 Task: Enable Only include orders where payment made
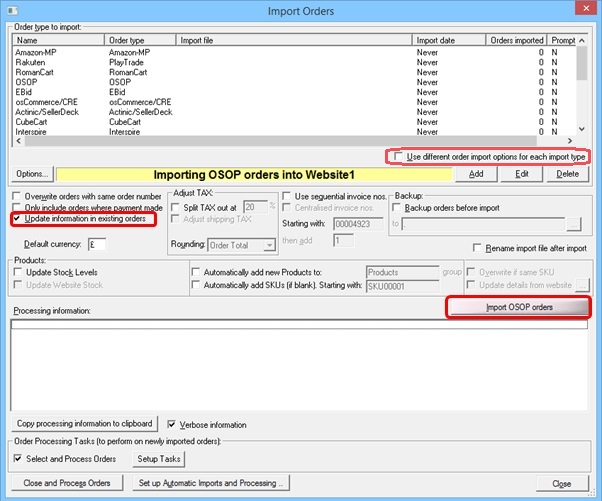pyautogui.click(x=17, y=208)
